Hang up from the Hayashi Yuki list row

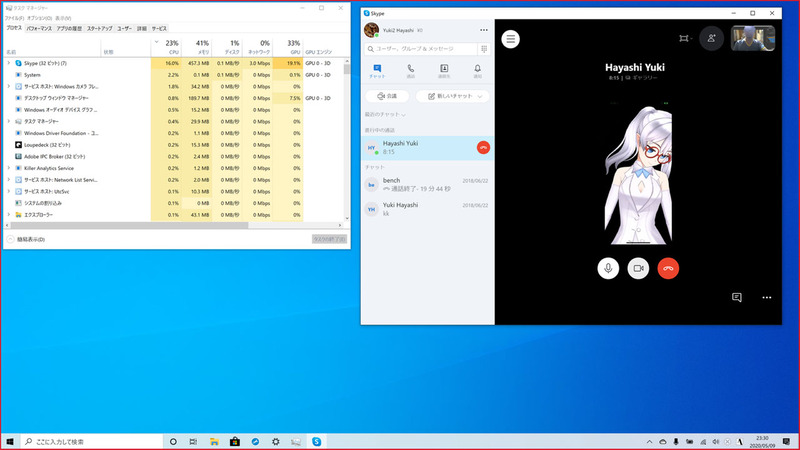(483, 147)
